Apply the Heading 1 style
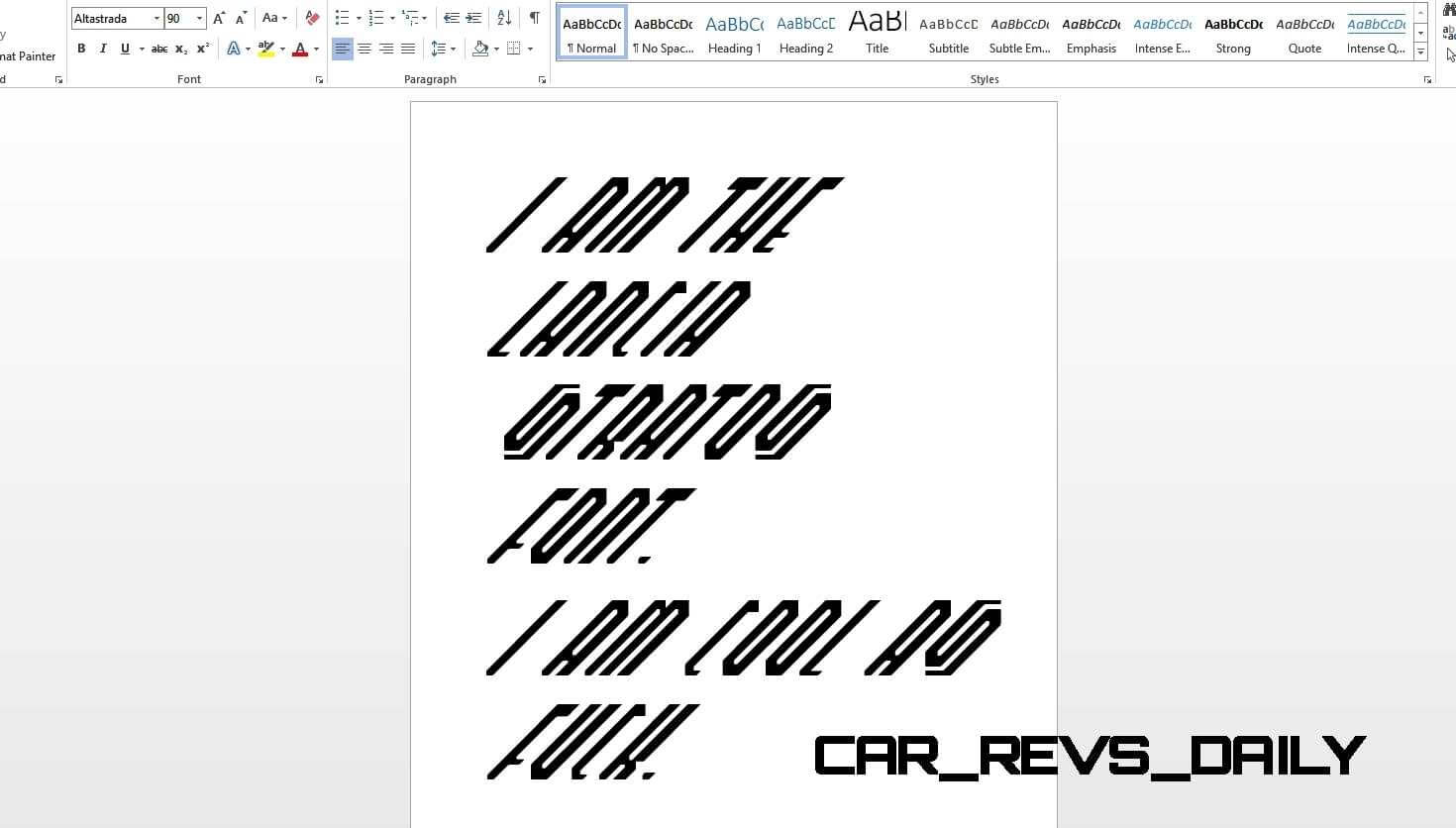 tap(735, 33)
